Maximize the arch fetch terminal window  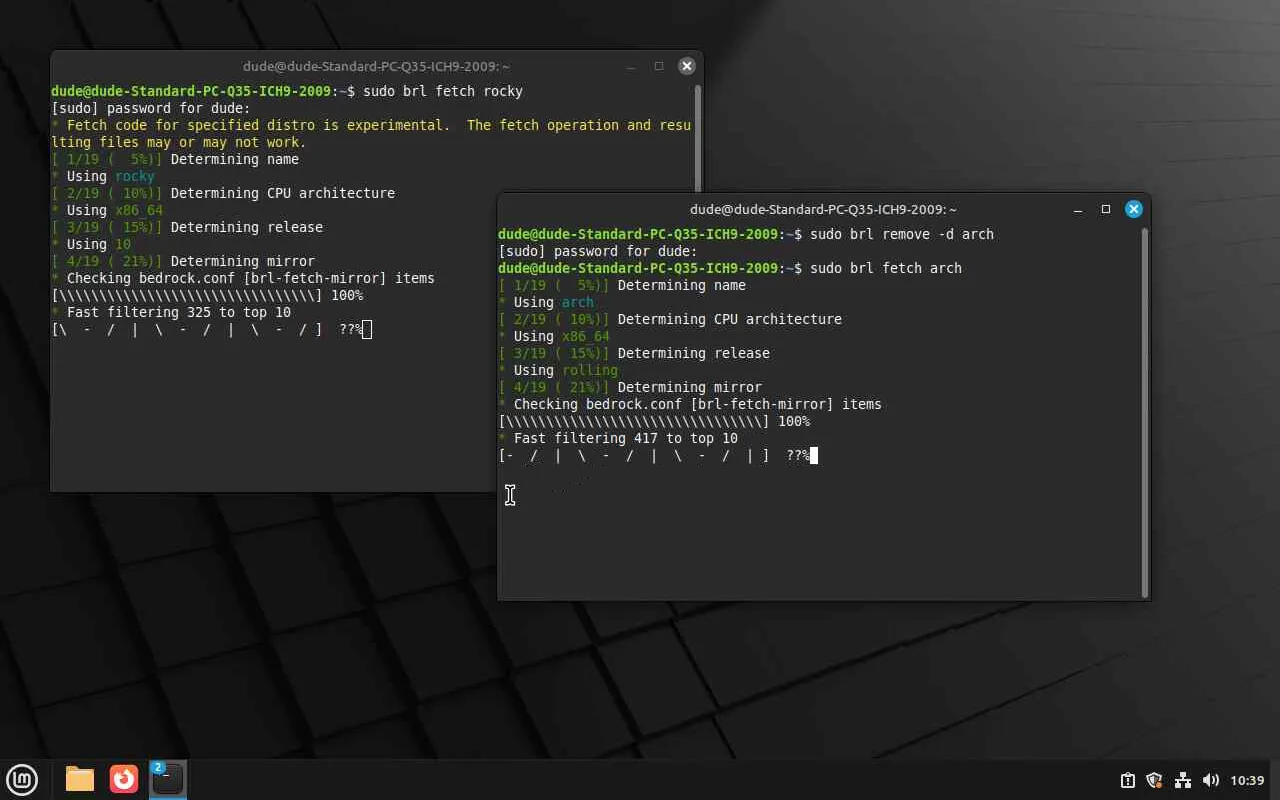[x=1105, y=209]
